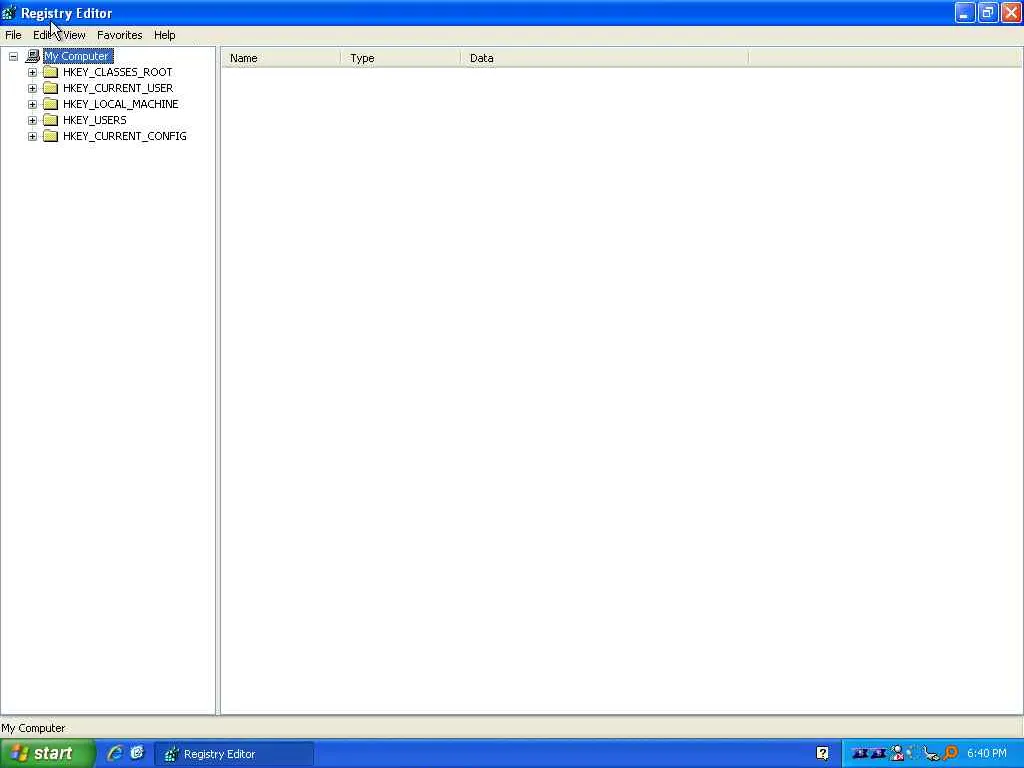This screenshot has height=768, width=1024.
Task: Click the Registry Editor title bar icon
Action: (9, 13)
